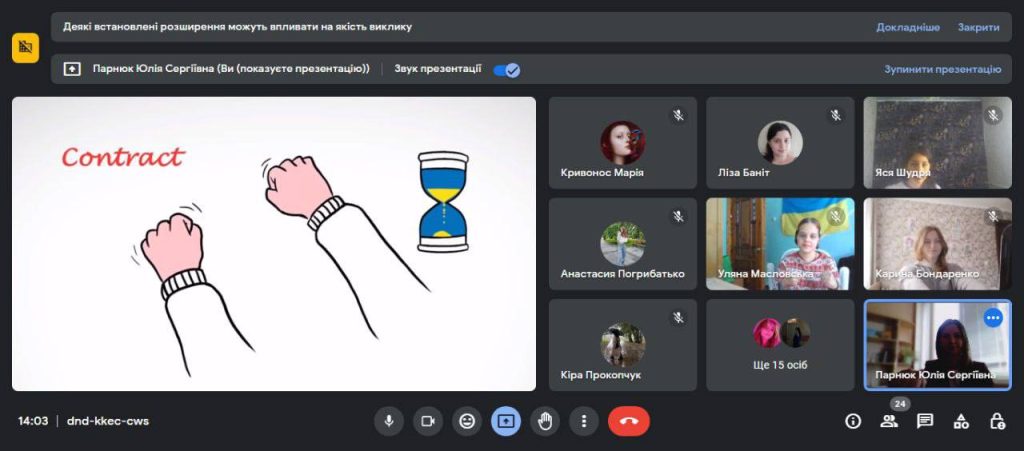1024x451 pixels.
Task: Open the chat messages panel
Action: 925,421
